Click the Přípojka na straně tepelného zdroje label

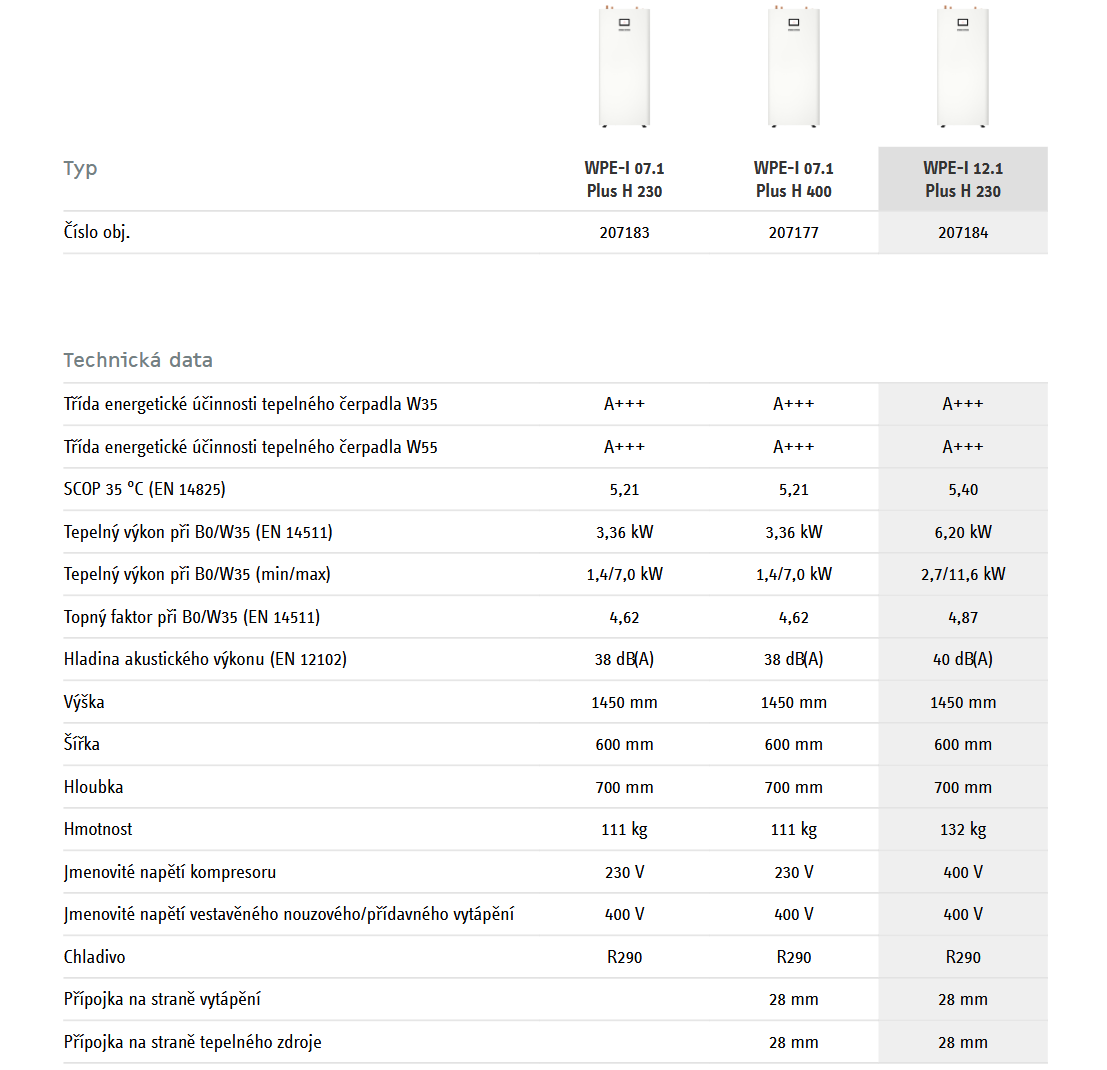click(193, 1042)
